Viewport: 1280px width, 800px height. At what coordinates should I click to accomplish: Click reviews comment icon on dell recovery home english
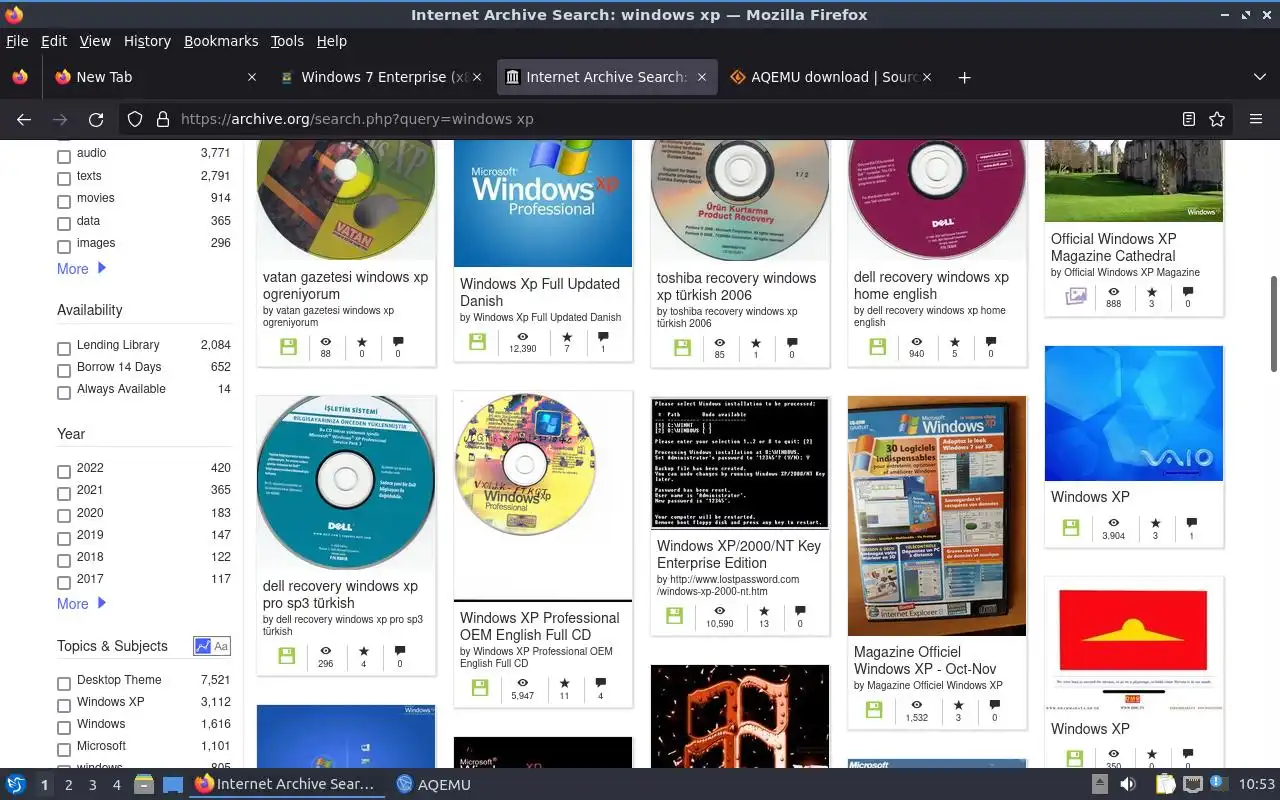(991, 341)
